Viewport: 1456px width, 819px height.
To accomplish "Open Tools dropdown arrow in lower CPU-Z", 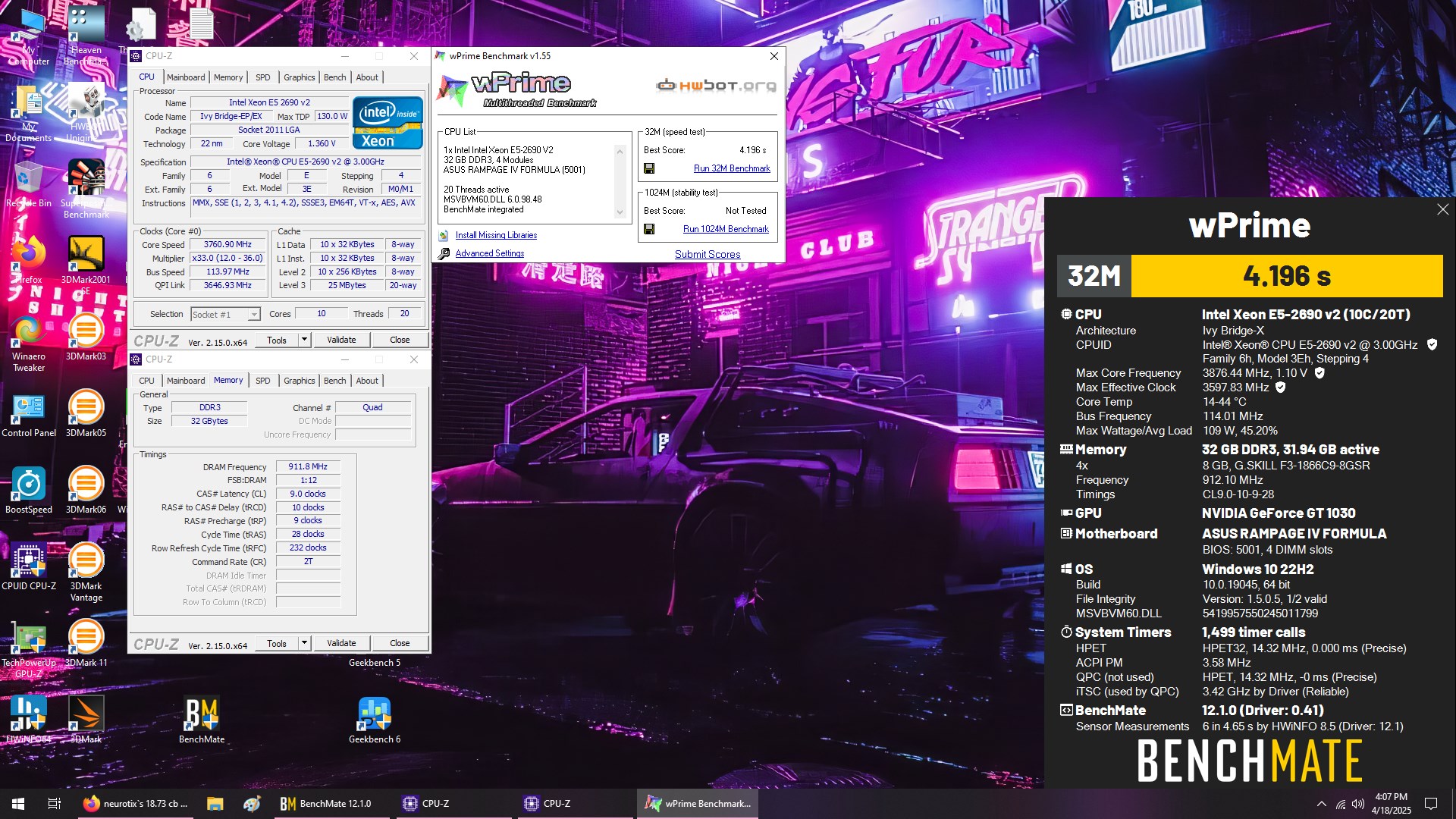I will (x=304, y=643).
